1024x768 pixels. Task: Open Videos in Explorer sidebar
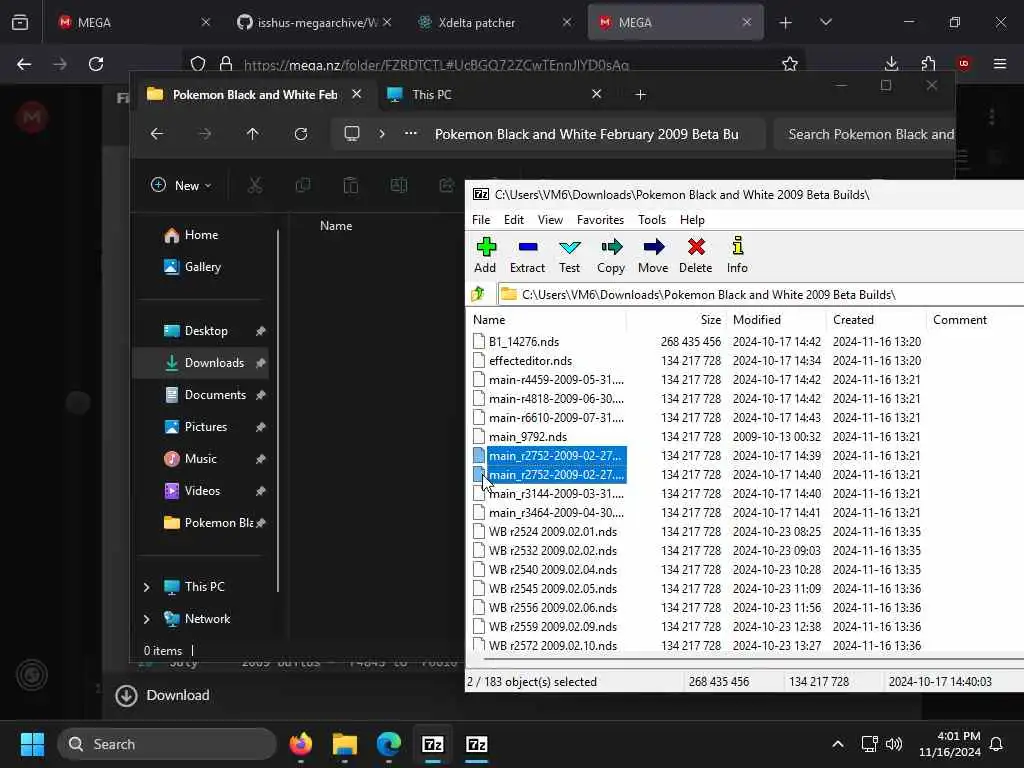[202, 490]
